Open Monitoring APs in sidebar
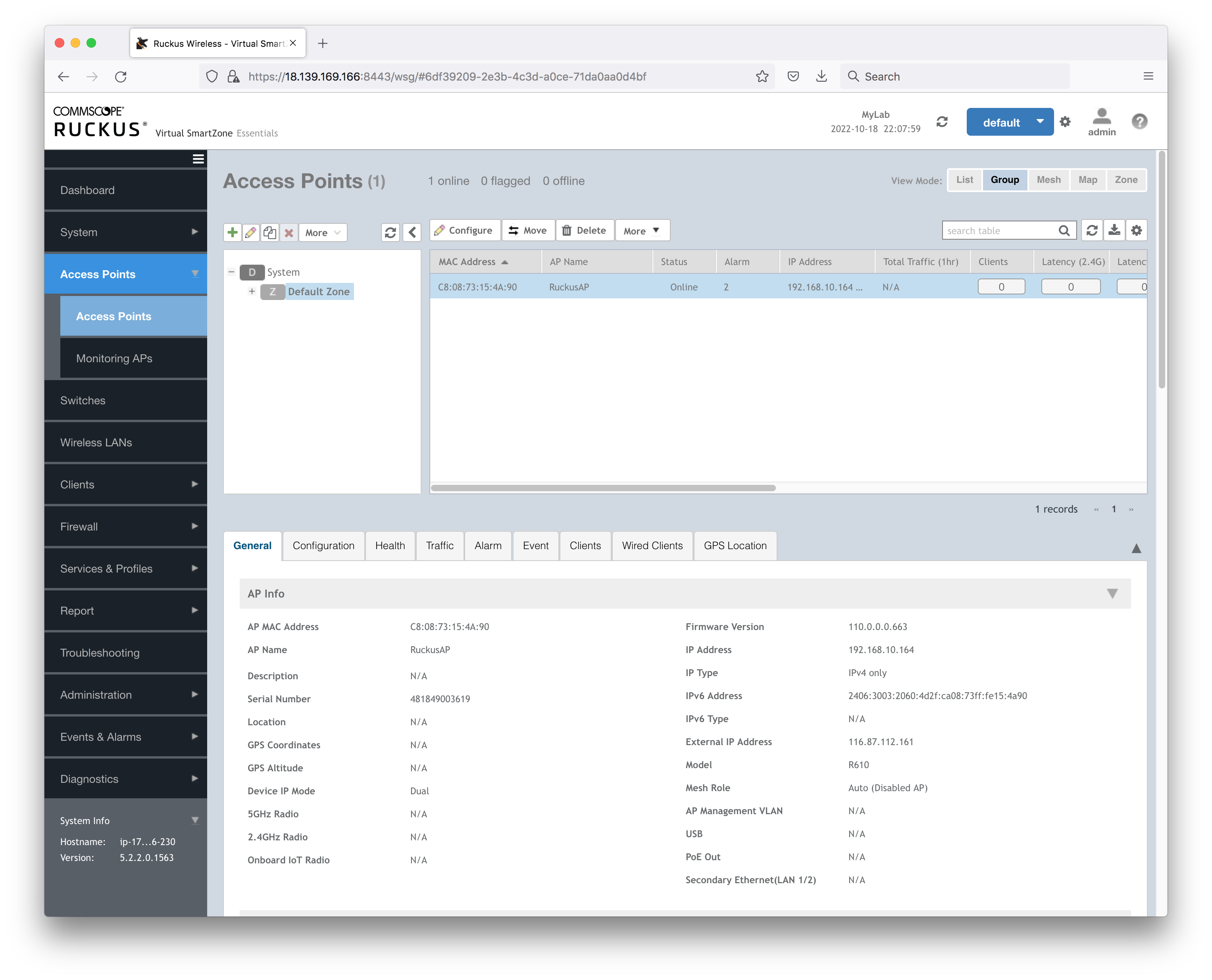This screenshot has height=980, width=1212. pos(133,358)
